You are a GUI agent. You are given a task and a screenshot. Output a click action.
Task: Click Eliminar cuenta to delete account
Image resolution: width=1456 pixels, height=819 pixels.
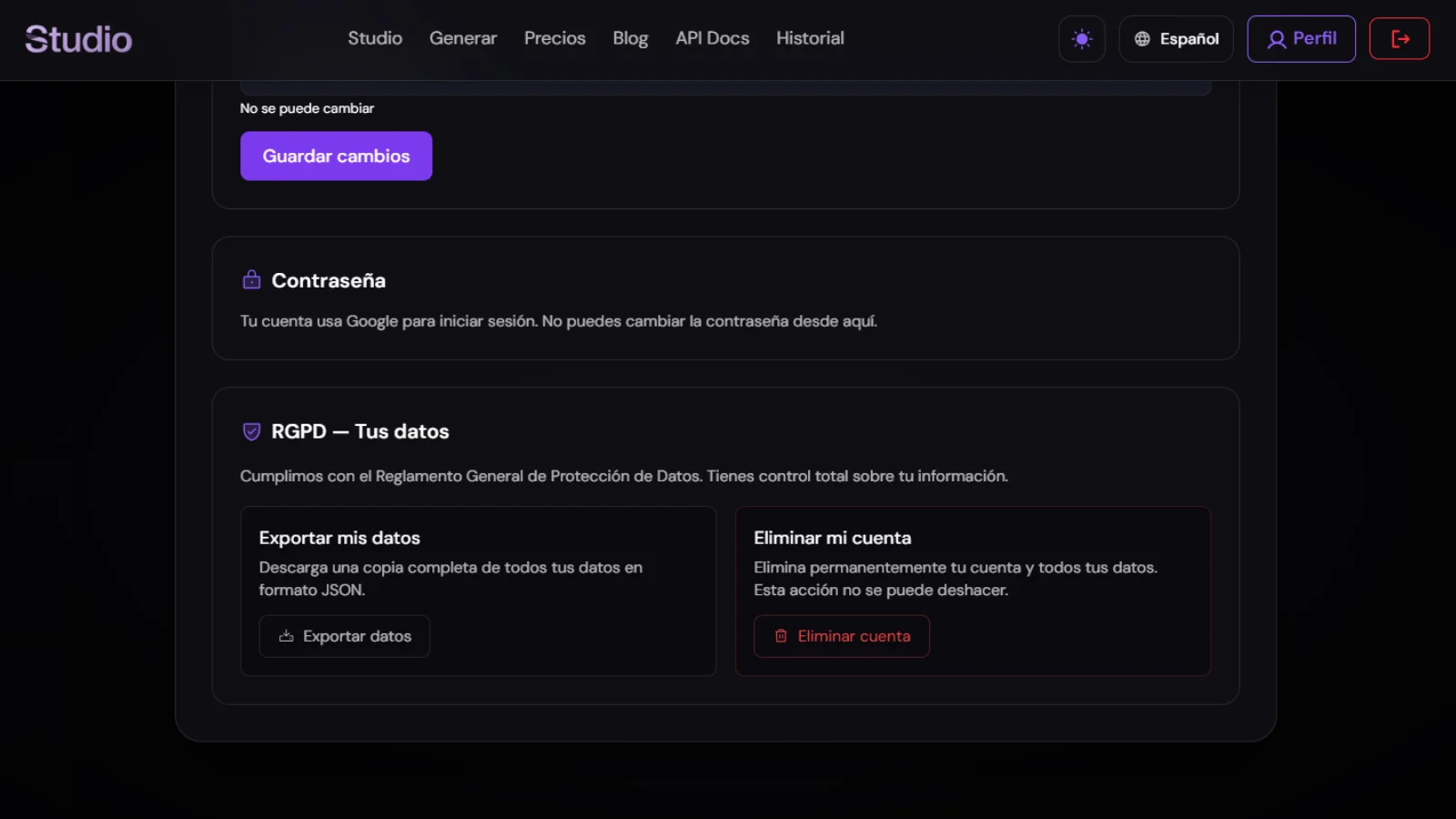coord(841,636)
